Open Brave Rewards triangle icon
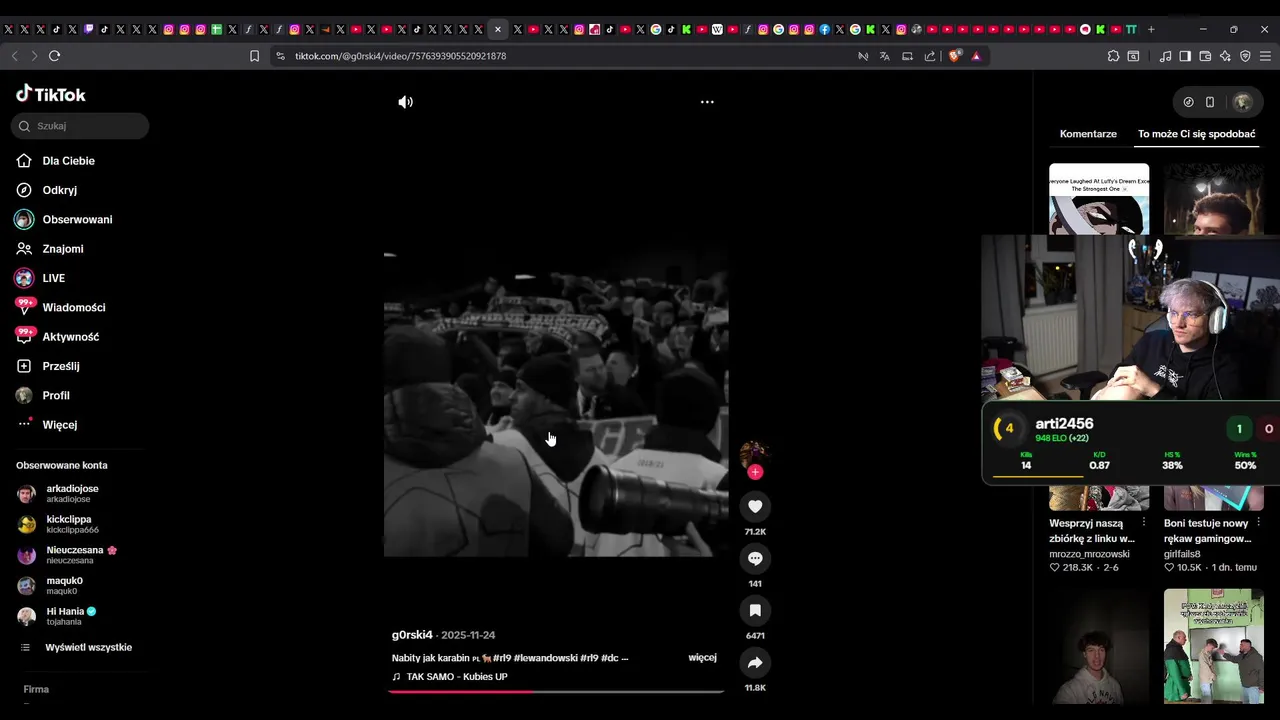This screenshot has width=1280, height=720. coord(976,56)
